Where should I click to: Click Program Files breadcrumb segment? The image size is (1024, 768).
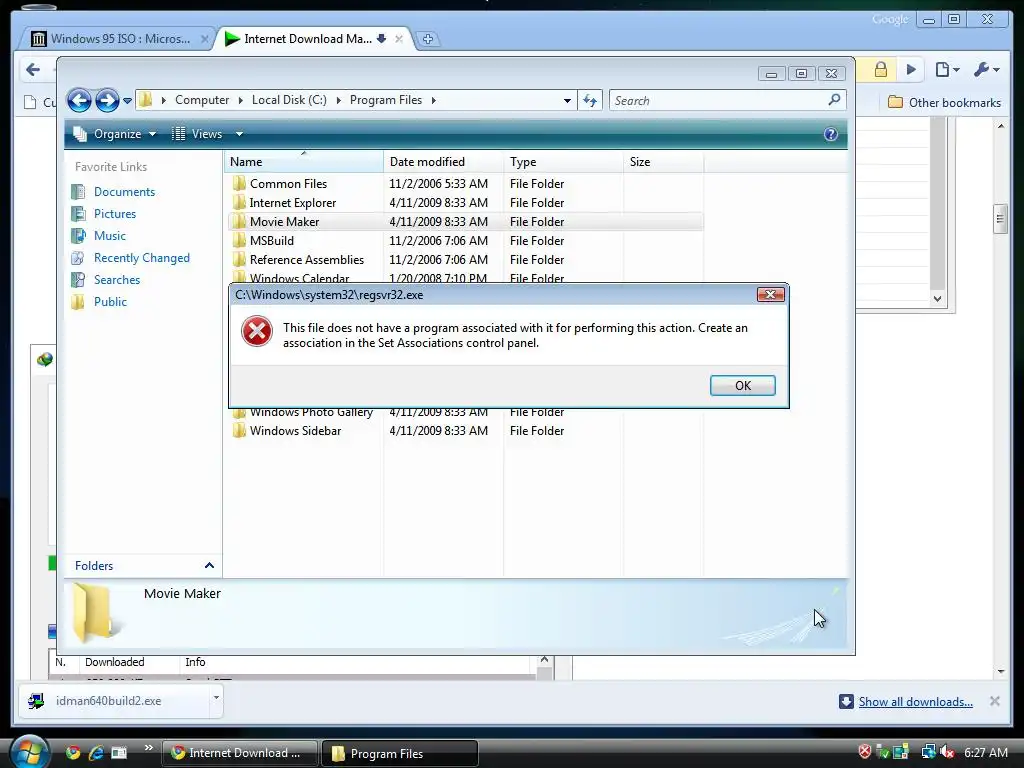385,100
